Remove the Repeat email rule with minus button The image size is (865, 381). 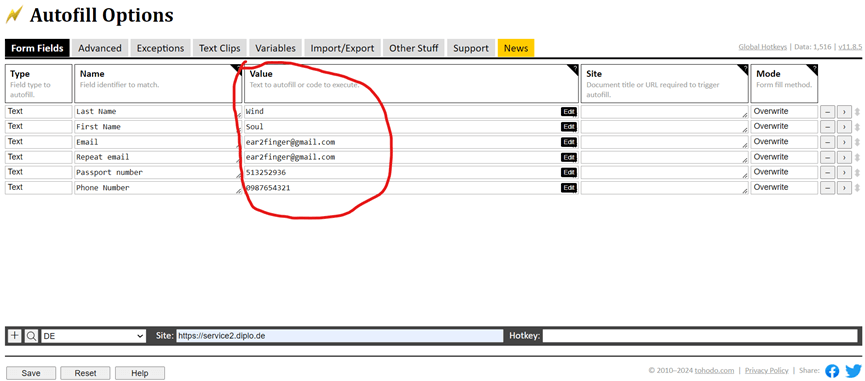pos(827,157)
